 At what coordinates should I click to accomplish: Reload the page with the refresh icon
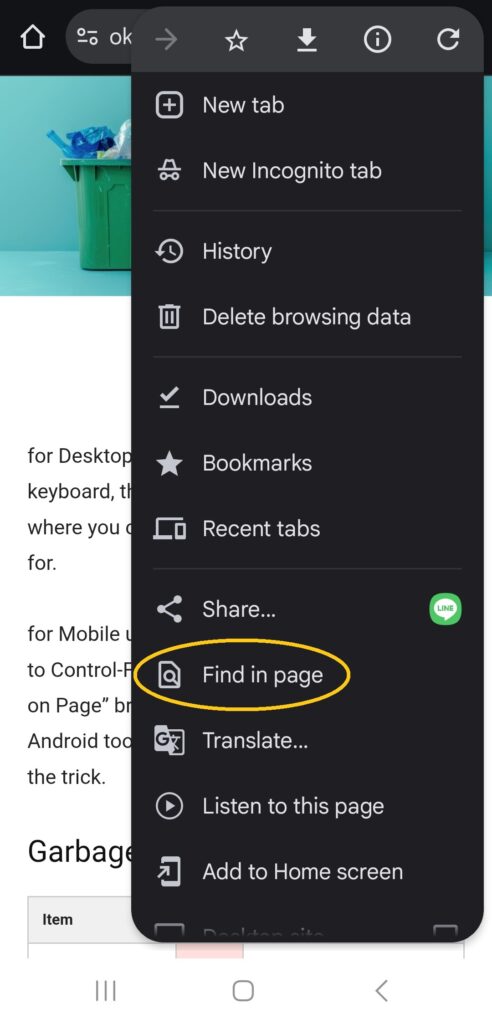[448, 40]
